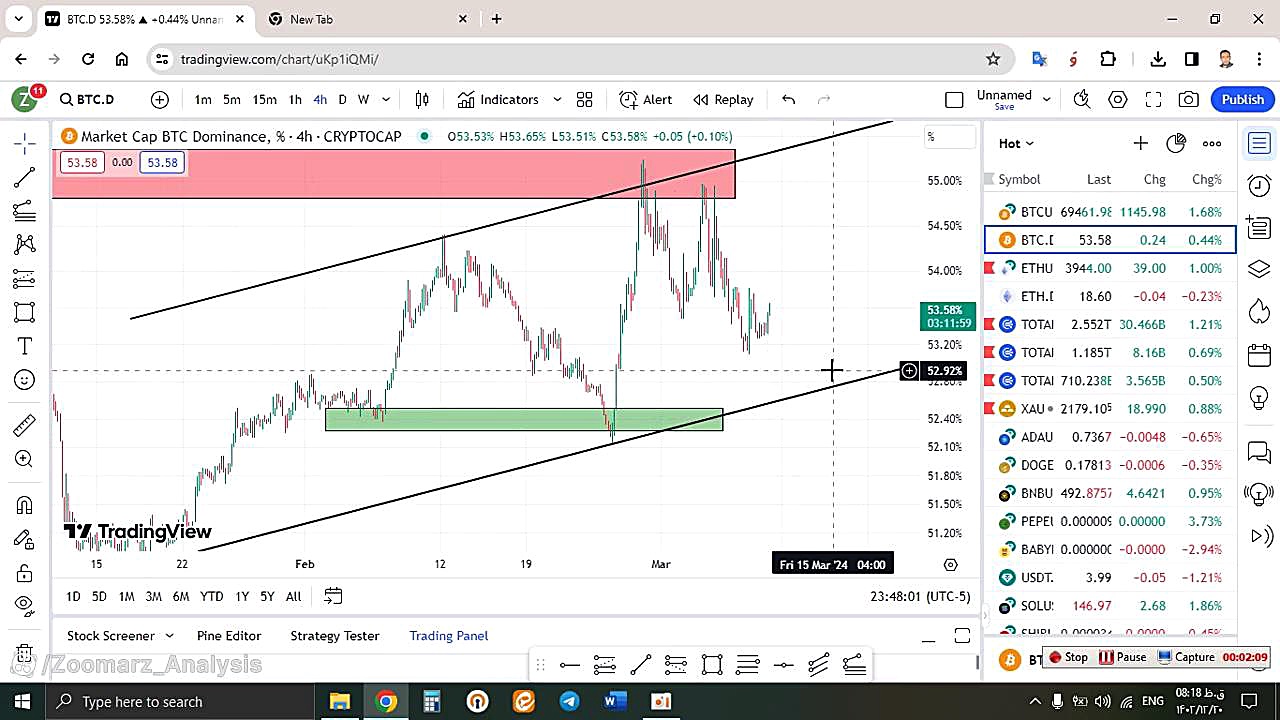1280x720 pixels.
Task: Select the Text annotation tool
Action: (25, 346)
